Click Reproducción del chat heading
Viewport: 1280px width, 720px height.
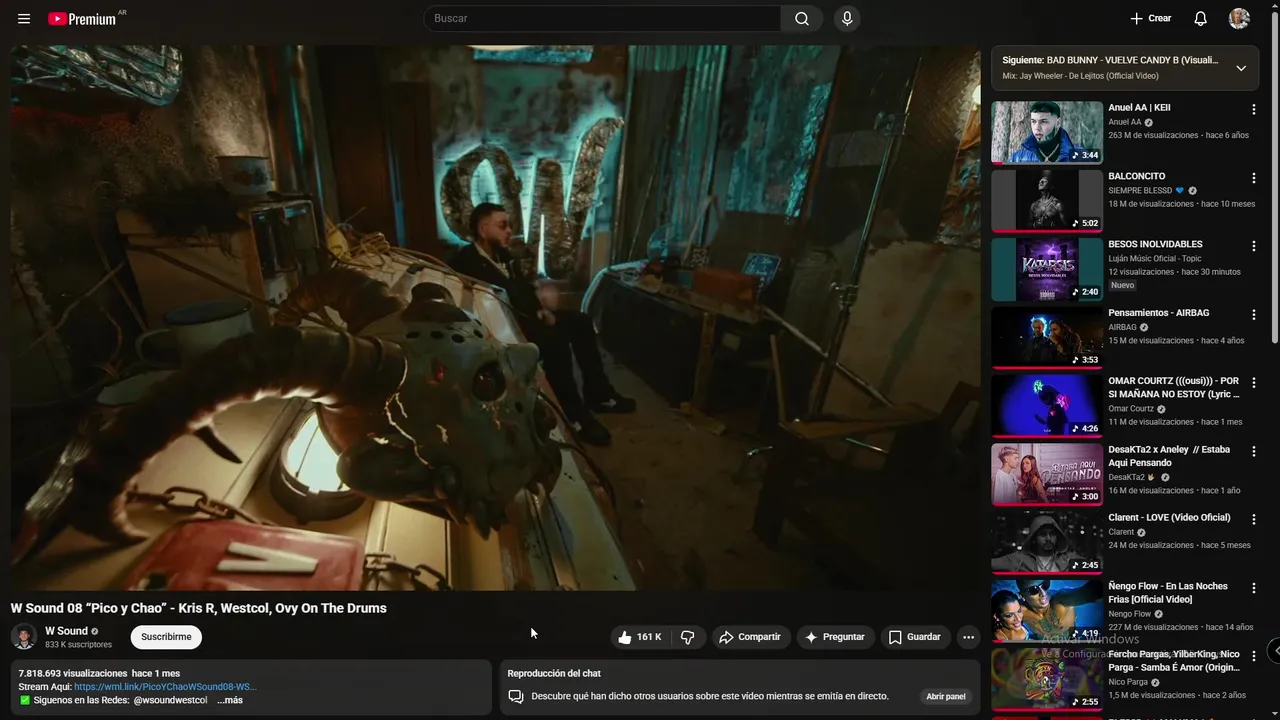click(554, 673)
